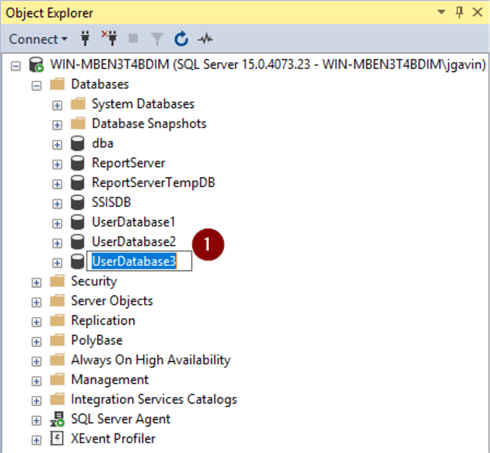Refresh Object Explorer with the circular arrow
The height and width of the screenshot is (453, 490).
tap(181, 39)
